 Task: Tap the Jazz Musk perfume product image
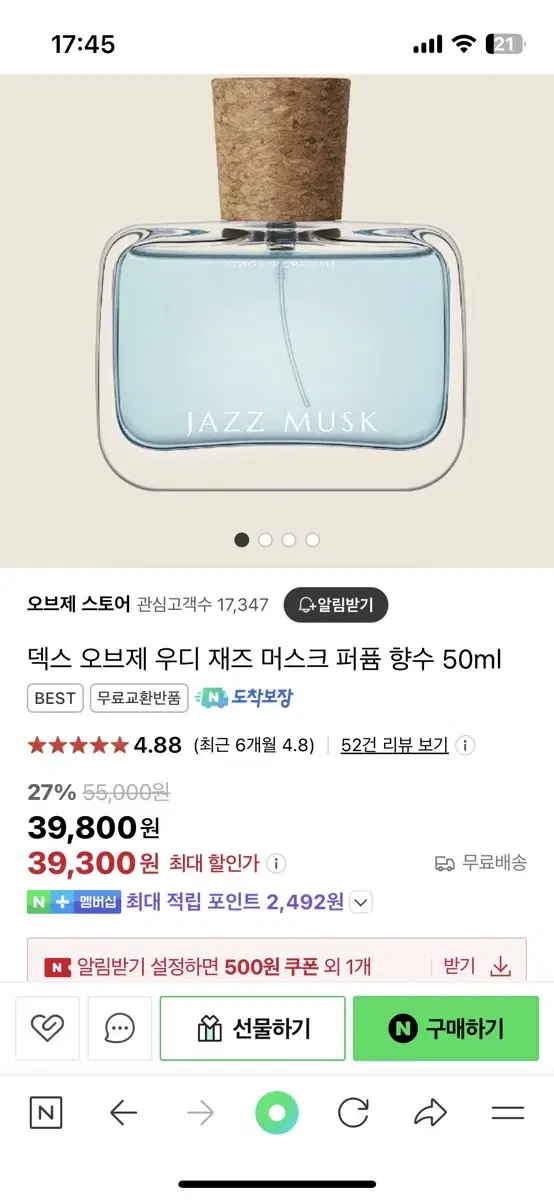(x=277, y=284)
